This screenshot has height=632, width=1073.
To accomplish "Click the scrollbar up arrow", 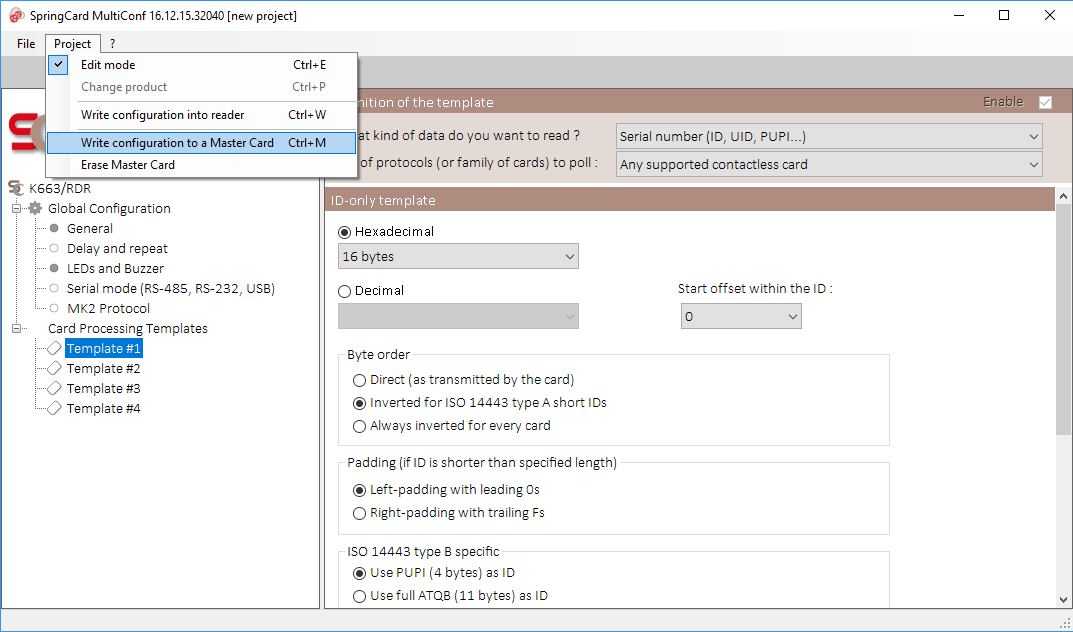I will coord(1063,196).
